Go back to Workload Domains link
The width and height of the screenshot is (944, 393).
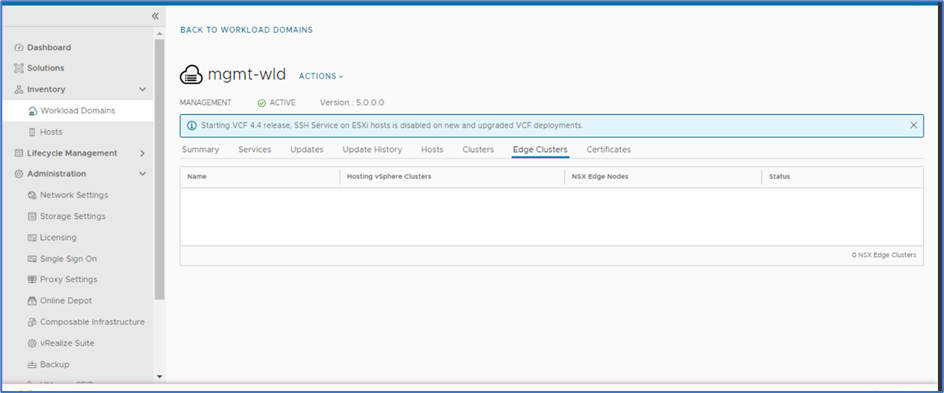(x=246, y=29)
